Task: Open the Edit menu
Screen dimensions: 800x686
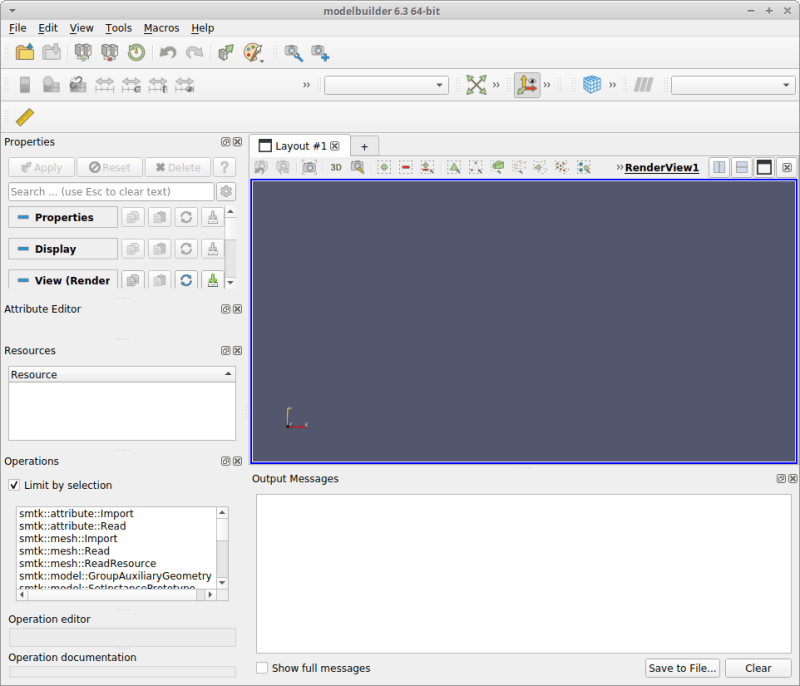Action: [x=48, y=28]
